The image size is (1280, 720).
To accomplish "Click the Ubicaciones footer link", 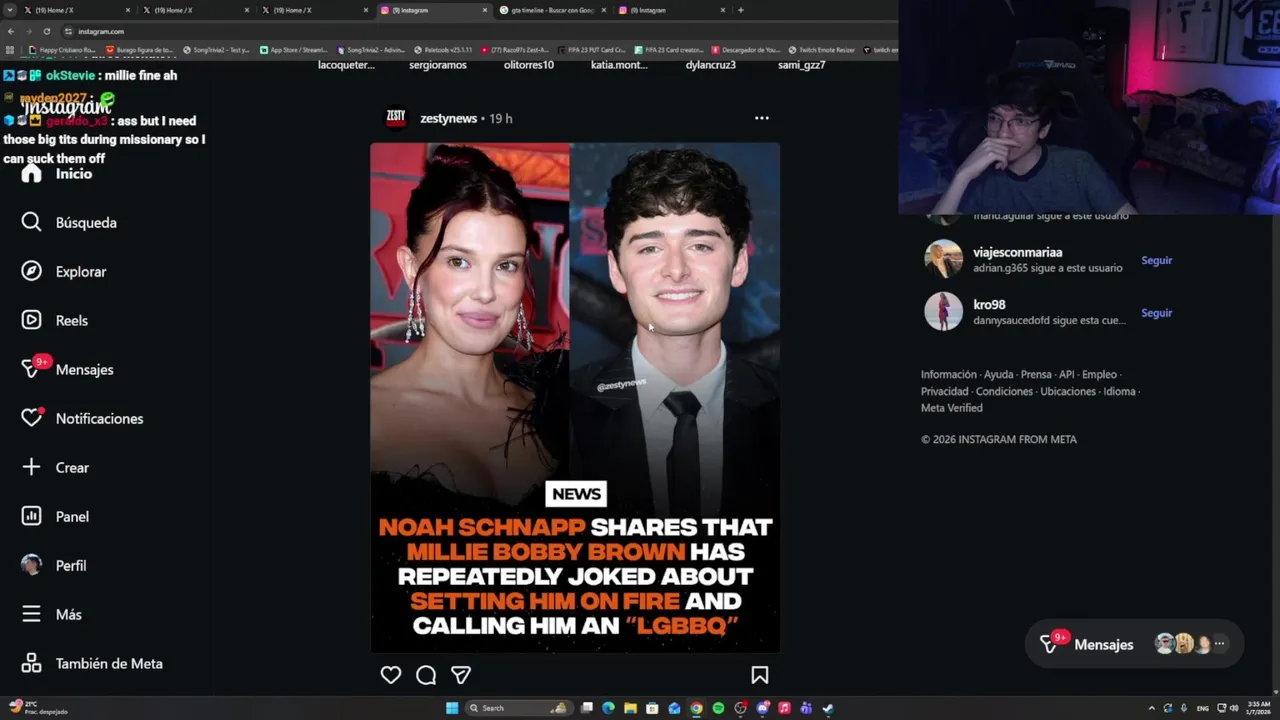I will (1068, 392).
